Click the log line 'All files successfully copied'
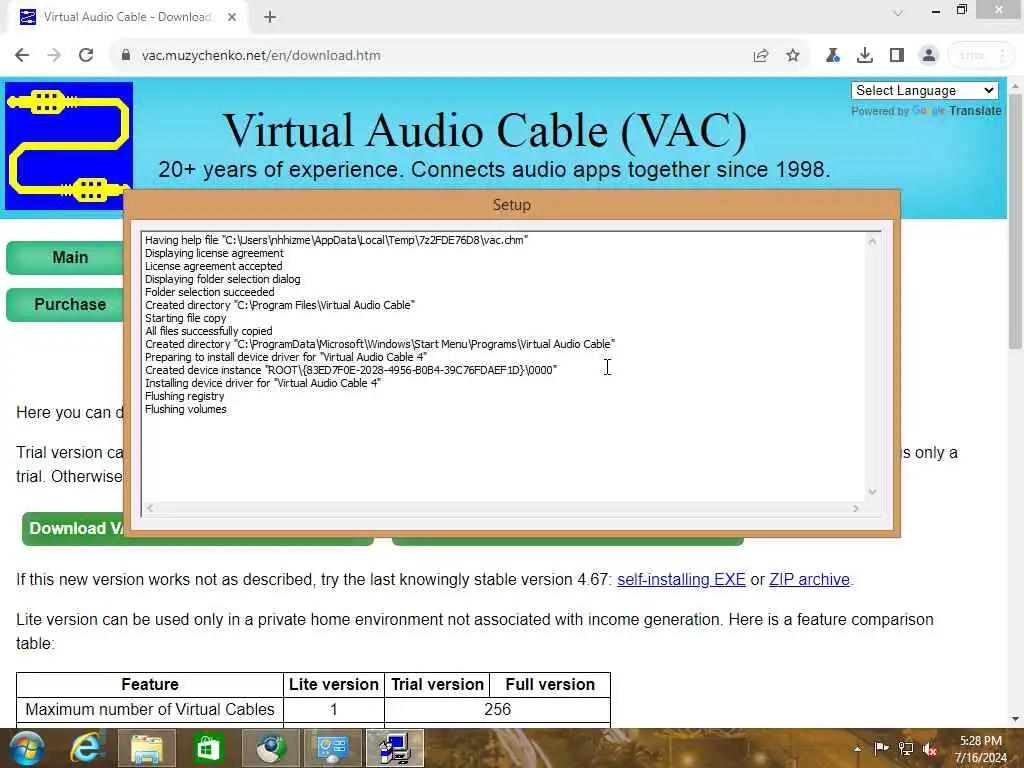Screen dimensions: 1024x768 [208, 331]
